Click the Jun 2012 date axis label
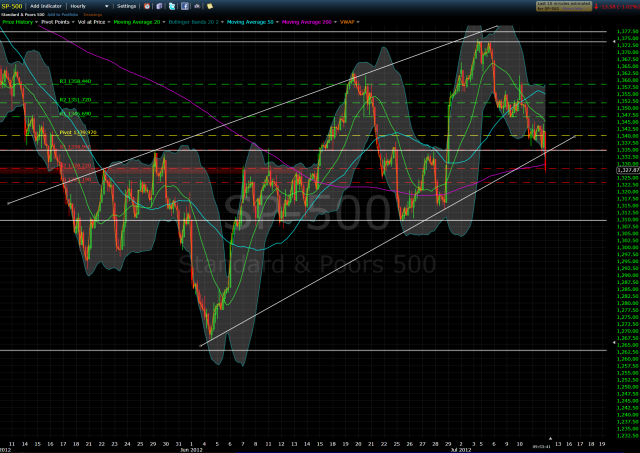640x453 pixels. click(191, 450)
